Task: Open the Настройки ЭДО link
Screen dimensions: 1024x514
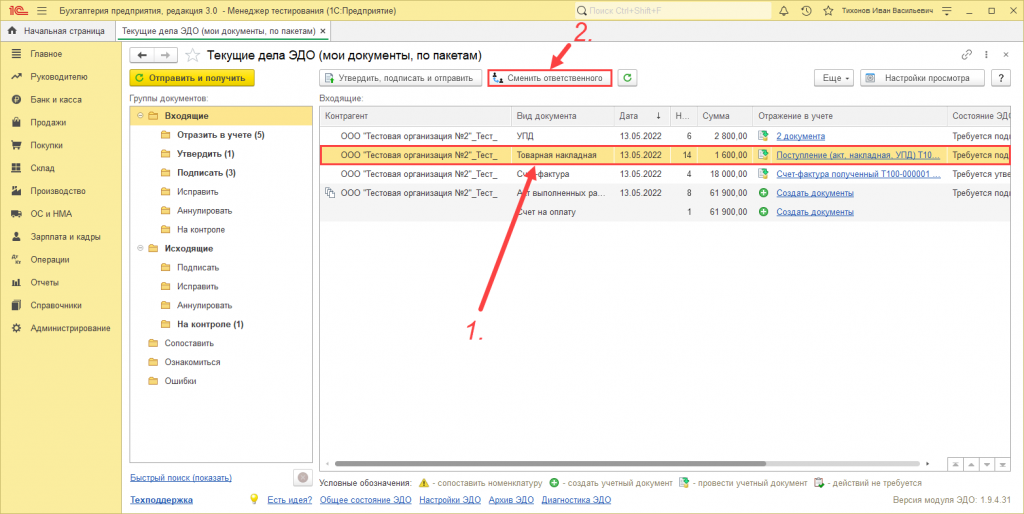Action: pyautogui.click(x=450, y=500)
